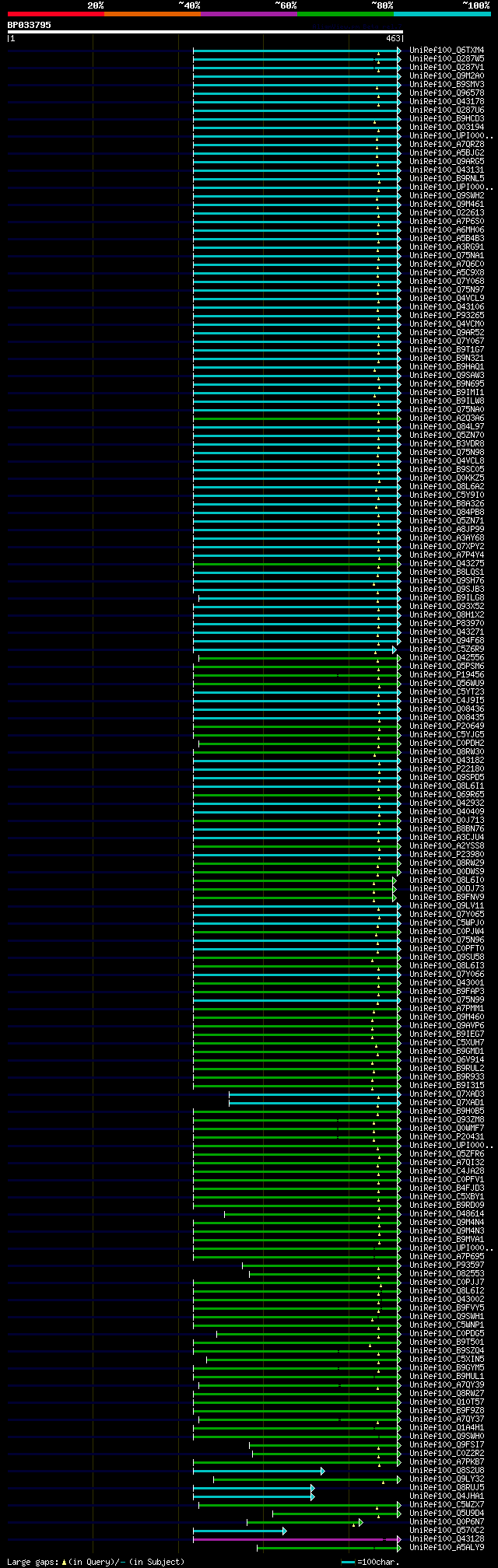The width and height of the screenshot is (498, 1568).
Task: Select the UniRef100_A6MH06 label
Action: point(447,229)
